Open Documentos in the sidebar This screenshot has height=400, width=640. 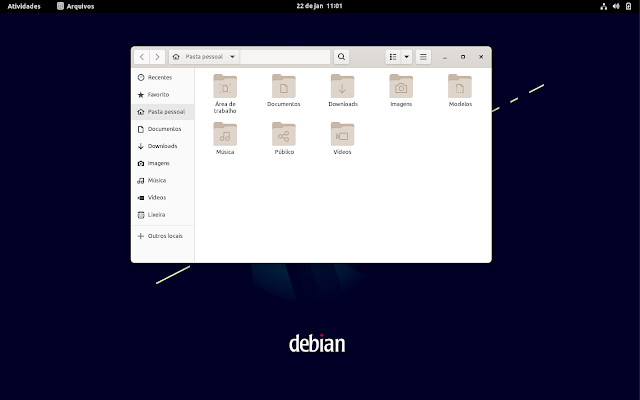163,129
